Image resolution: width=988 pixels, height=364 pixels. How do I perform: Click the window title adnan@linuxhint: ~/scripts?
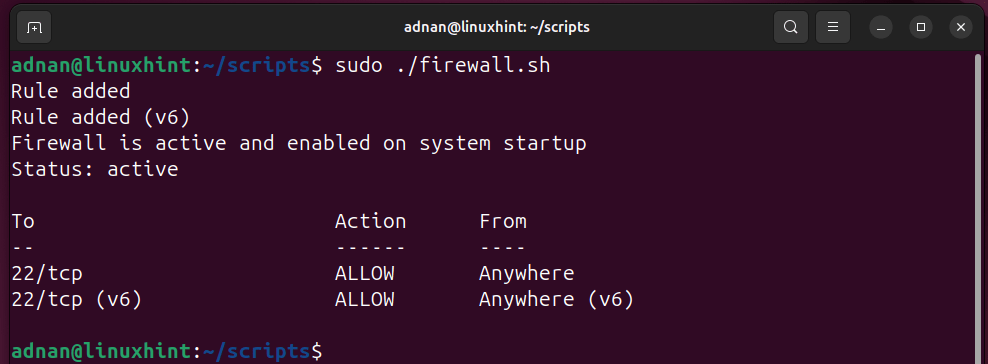(x=497, y=27)
